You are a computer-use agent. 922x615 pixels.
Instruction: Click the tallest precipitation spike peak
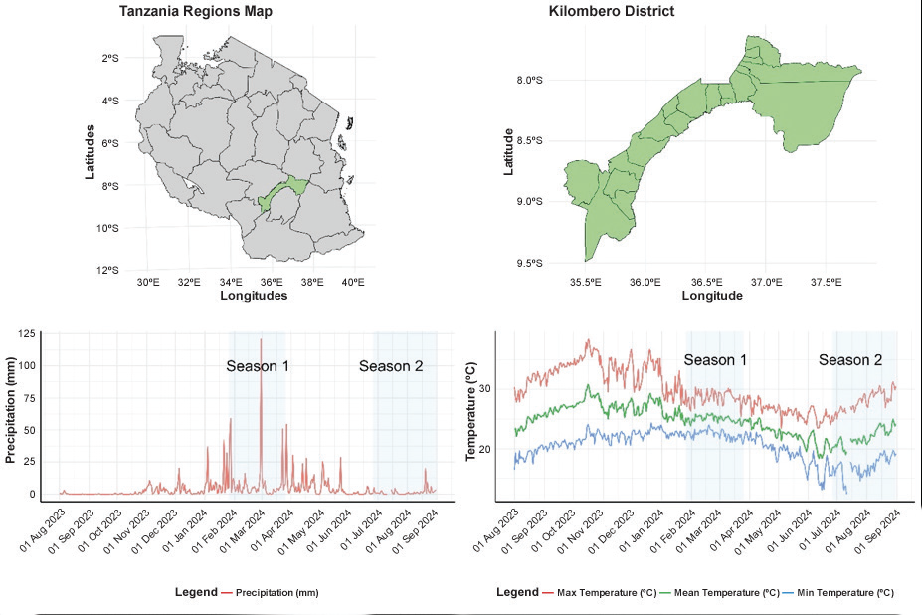[x=261, y=340]
